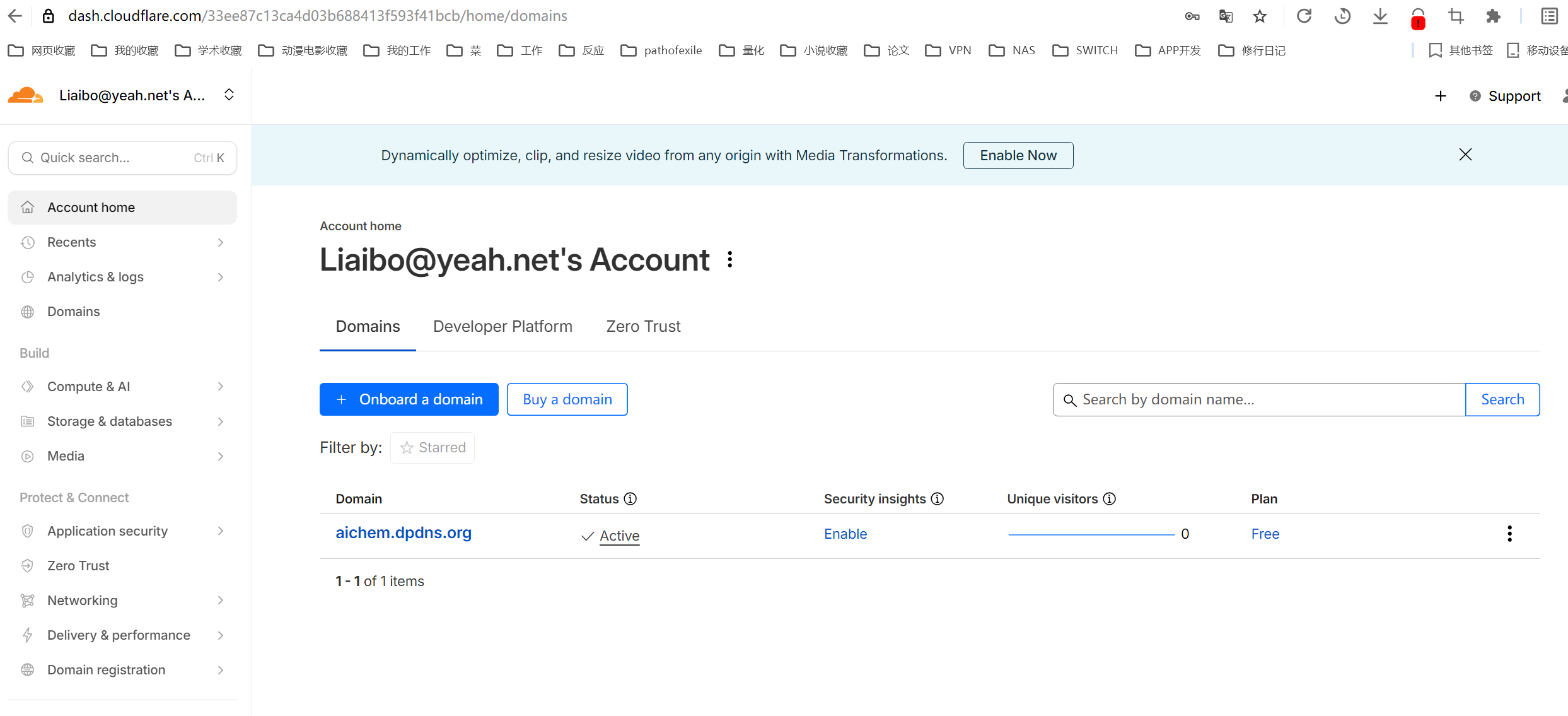Click the Active status label
Image resolution: width=1568 pixels, height=716 pixels.
coord(619,536)
